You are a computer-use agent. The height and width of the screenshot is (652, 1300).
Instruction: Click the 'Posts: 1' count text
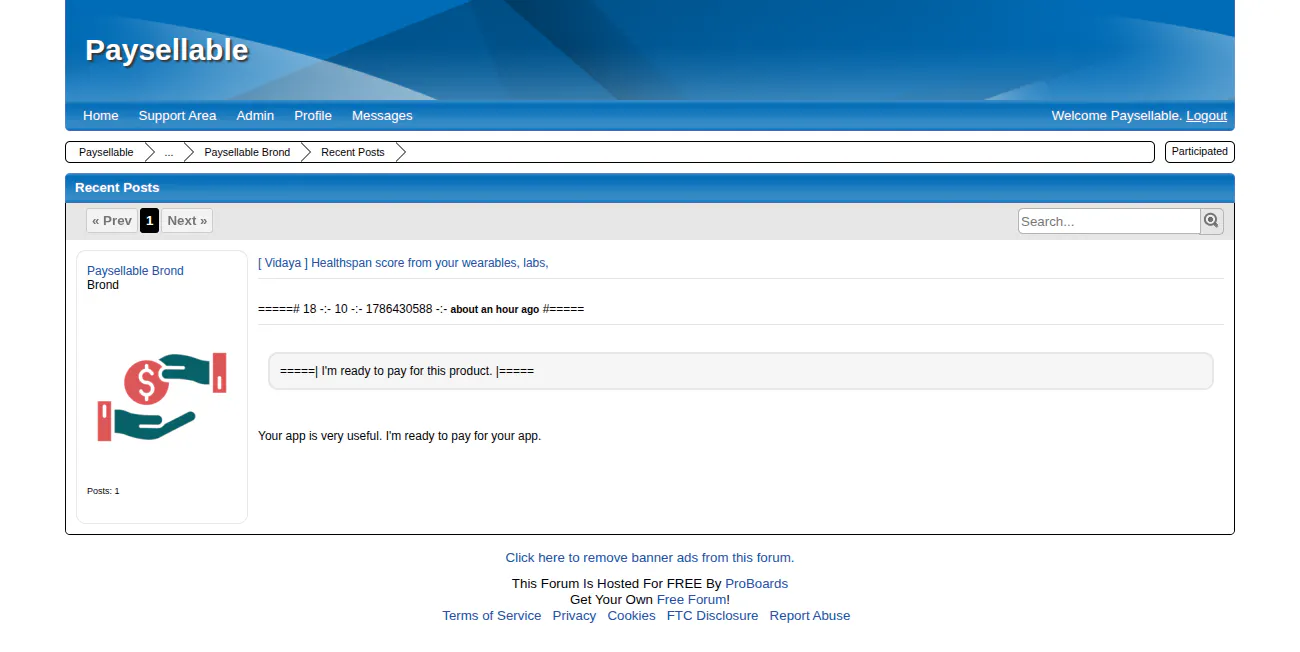103,491
